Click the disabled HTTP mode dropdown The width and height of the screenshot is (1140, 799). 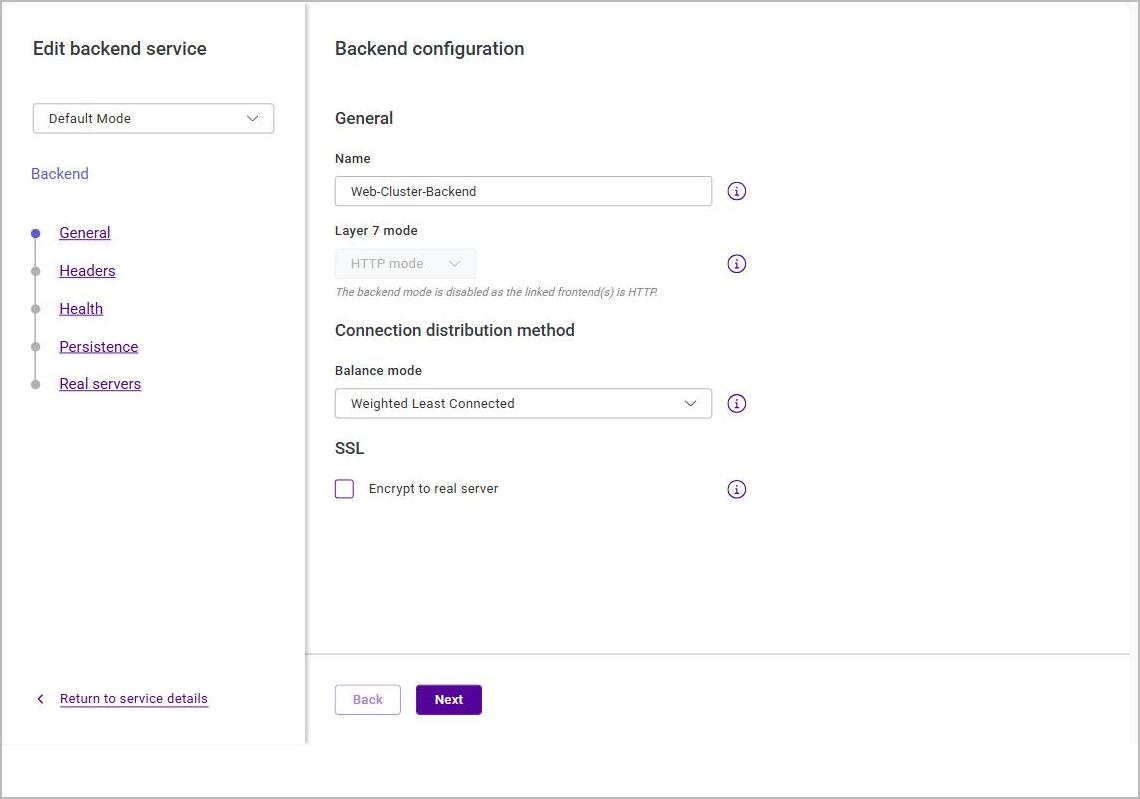click(x=405, y=264)
